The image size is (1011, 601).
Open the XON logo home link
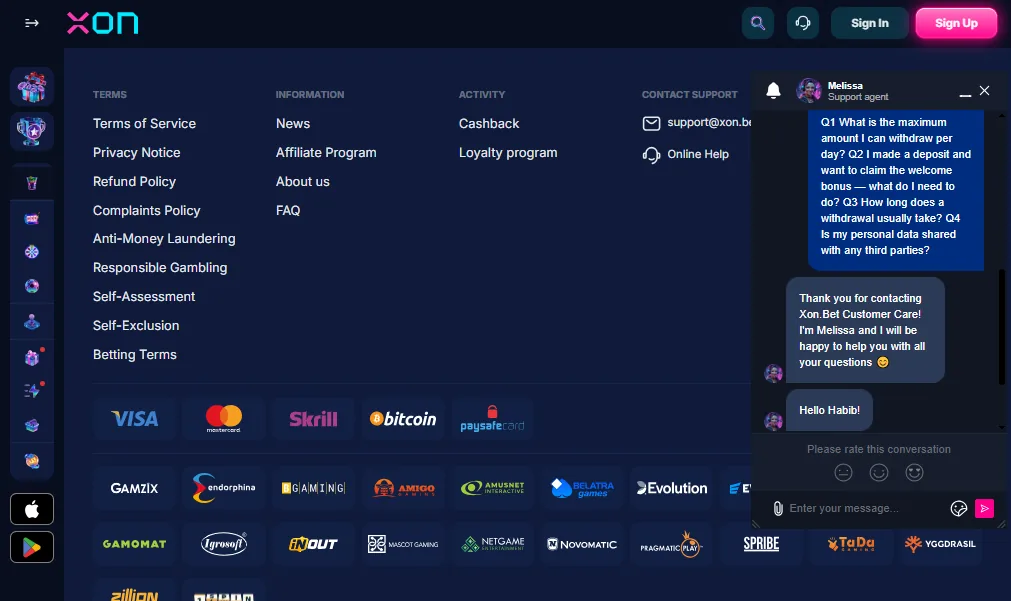(x=103, y=23)
